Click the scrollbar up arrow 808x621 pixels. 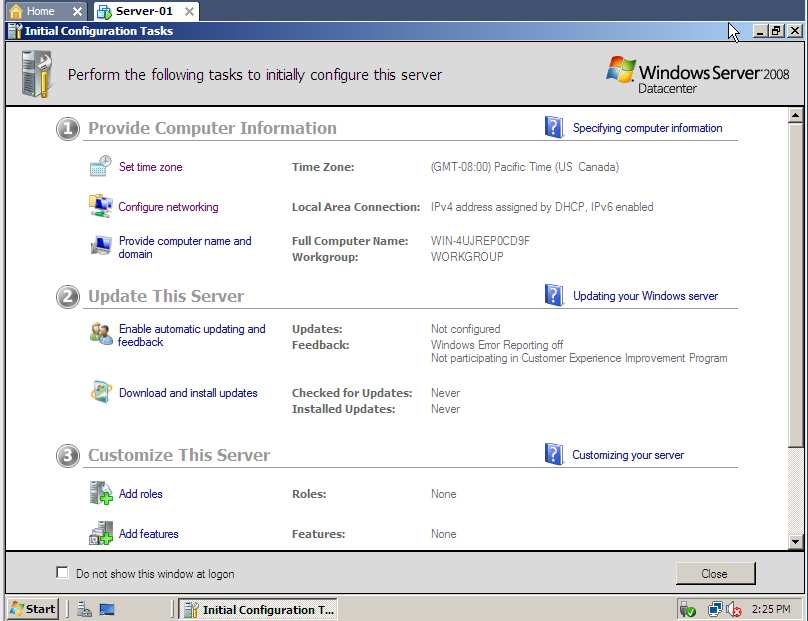(795, 115)
